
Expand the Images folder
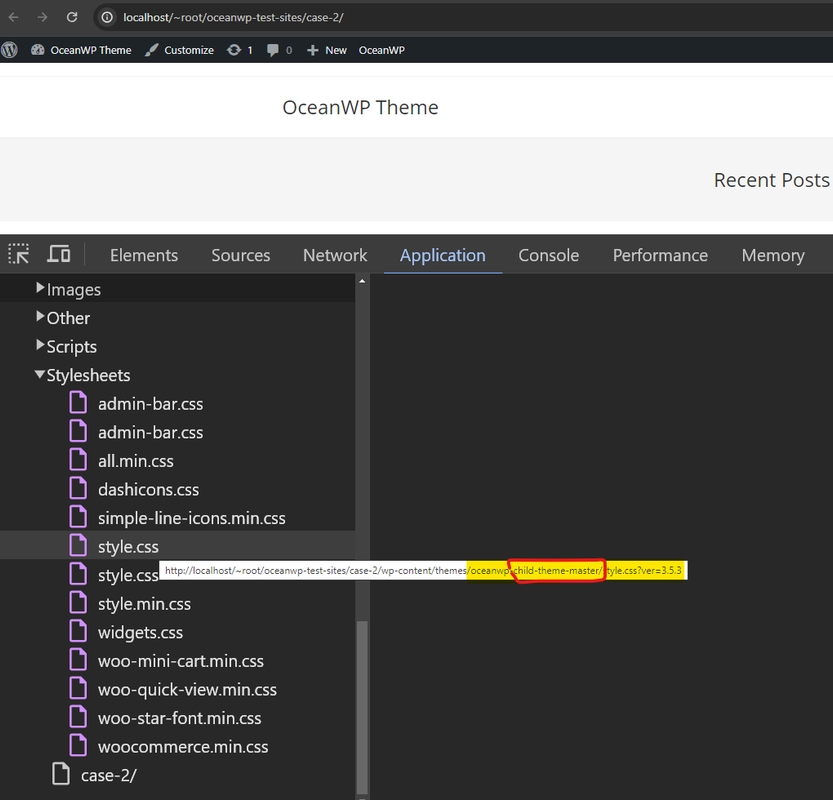pos(40,288)
